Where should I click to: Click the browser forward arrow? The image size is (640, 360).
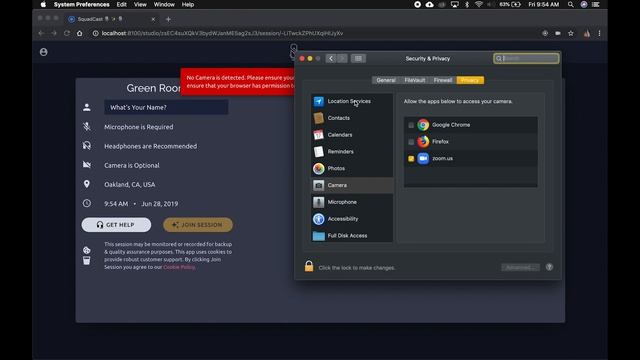click(x=54, y=33)
